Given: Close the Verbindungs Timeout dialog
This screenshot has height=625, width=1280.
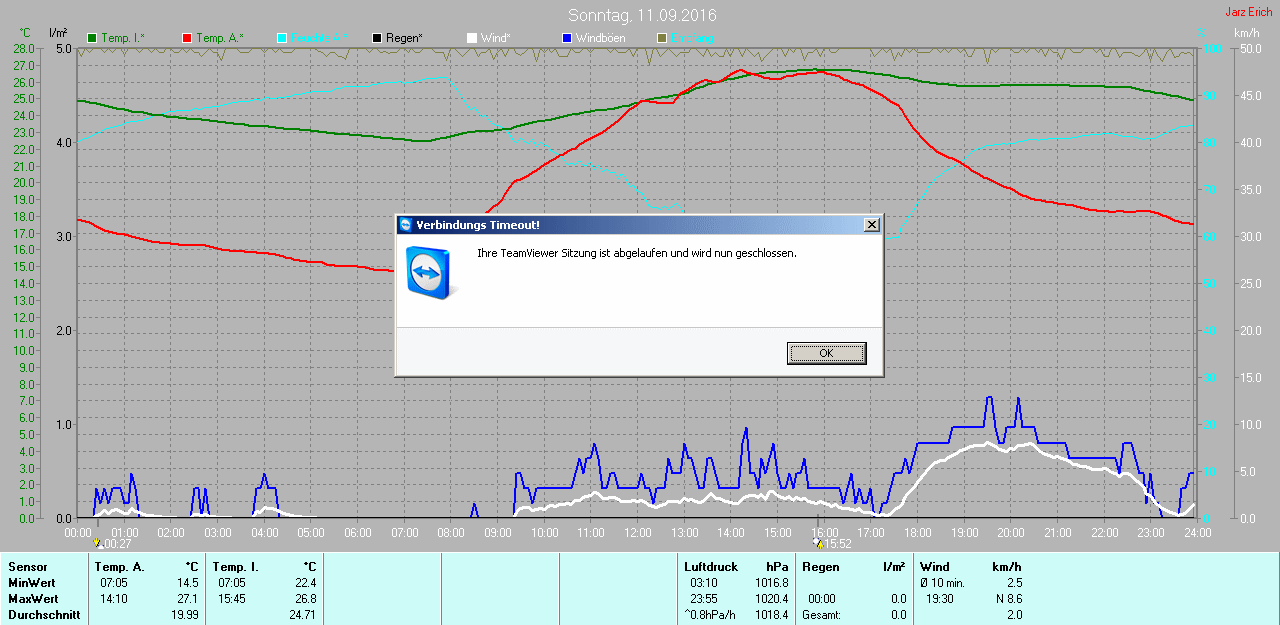Looking at the screenshot, I should [871, 225].
